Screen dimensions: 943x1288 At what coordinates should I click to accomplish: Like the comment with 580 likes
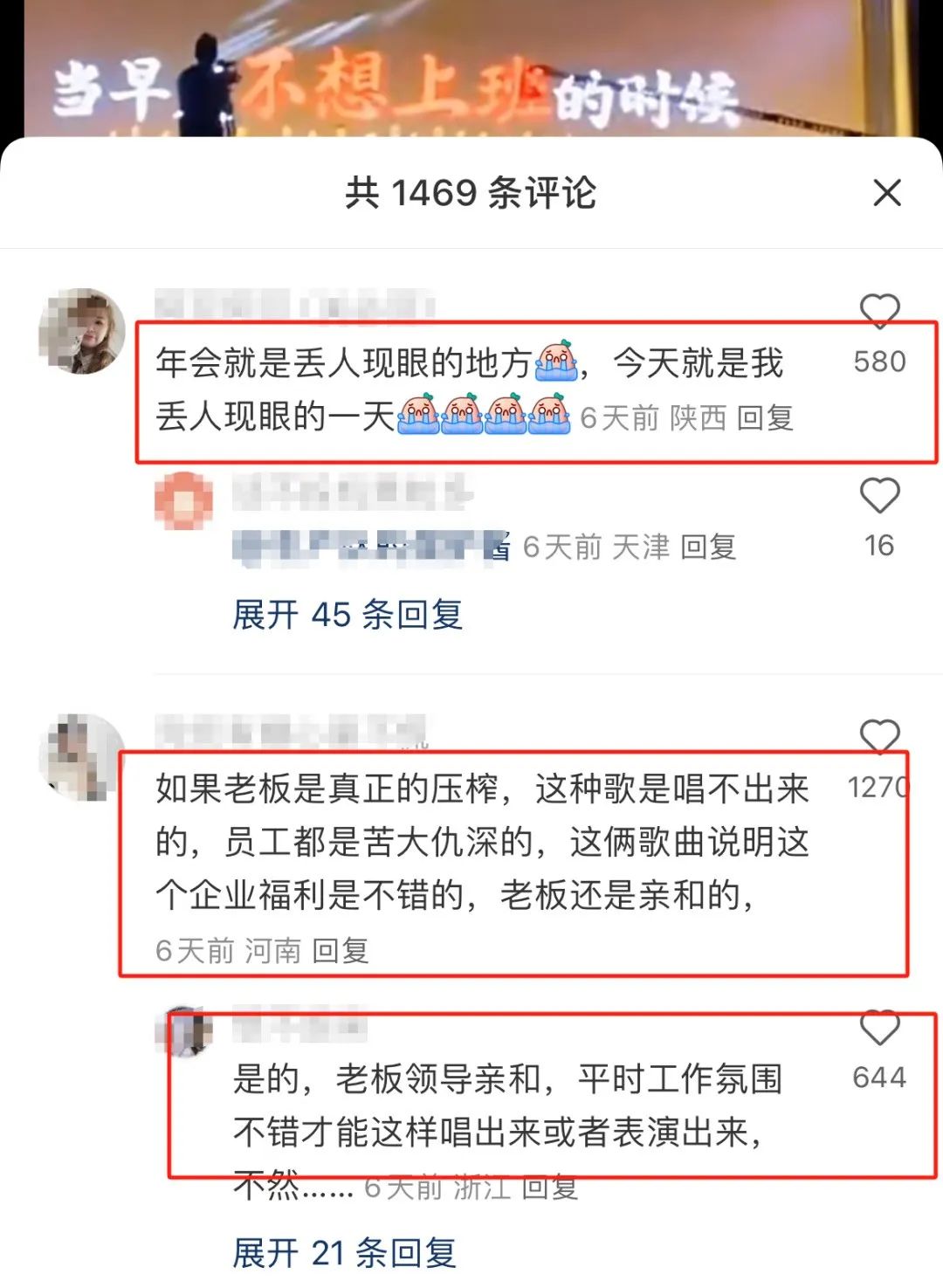tap(879, 310)
